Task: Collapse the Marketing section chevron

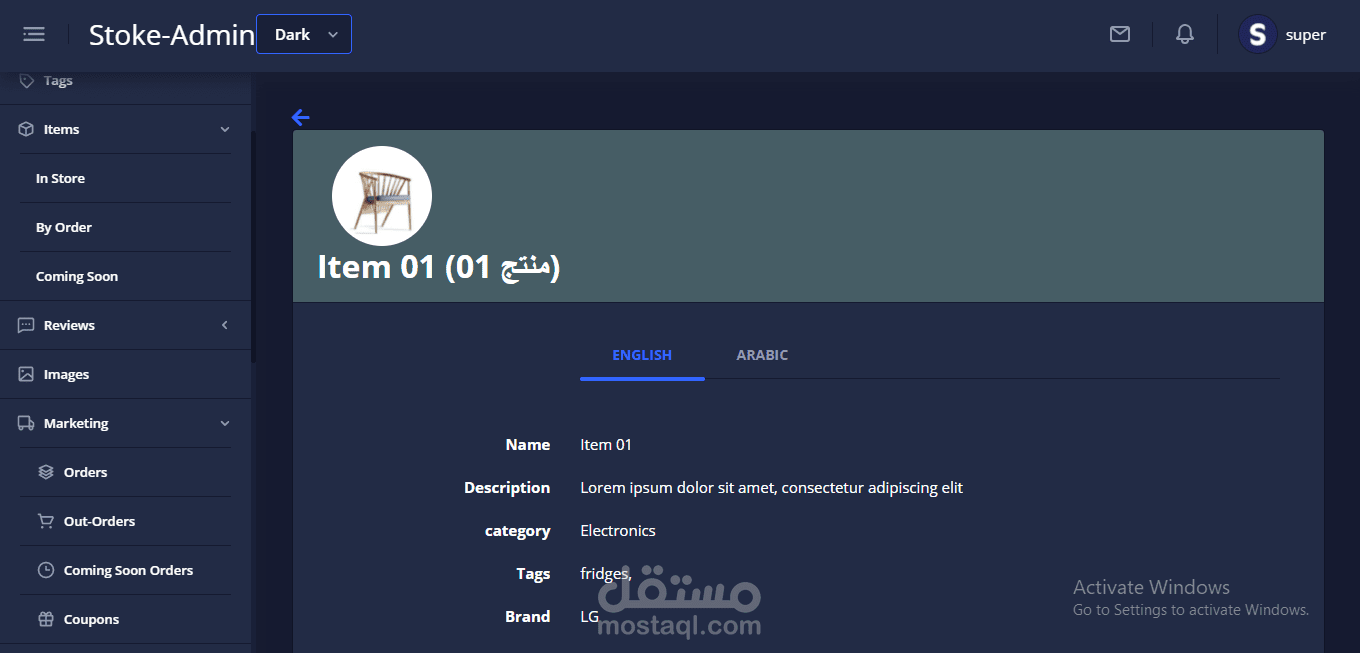Action: (x=225, y=423)
